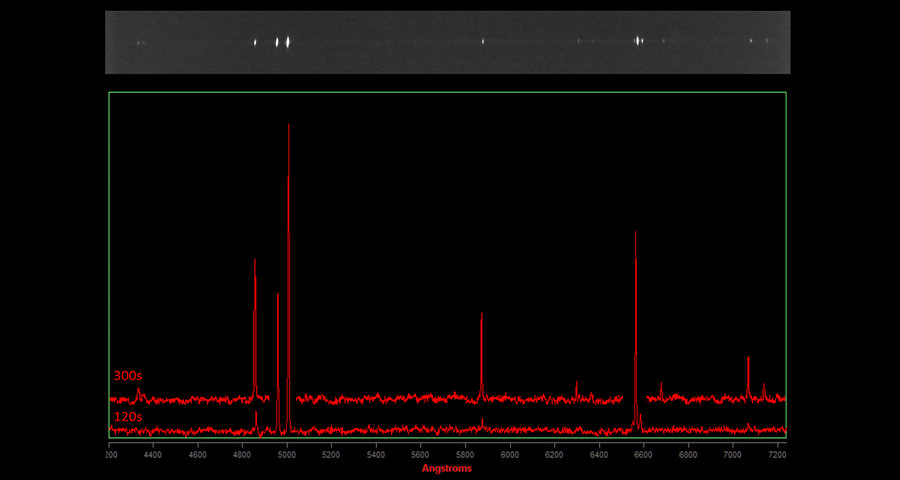Select the 5000 tick label on the axis
This screenshot has width=900, height=480.
(x=287, y=455)
